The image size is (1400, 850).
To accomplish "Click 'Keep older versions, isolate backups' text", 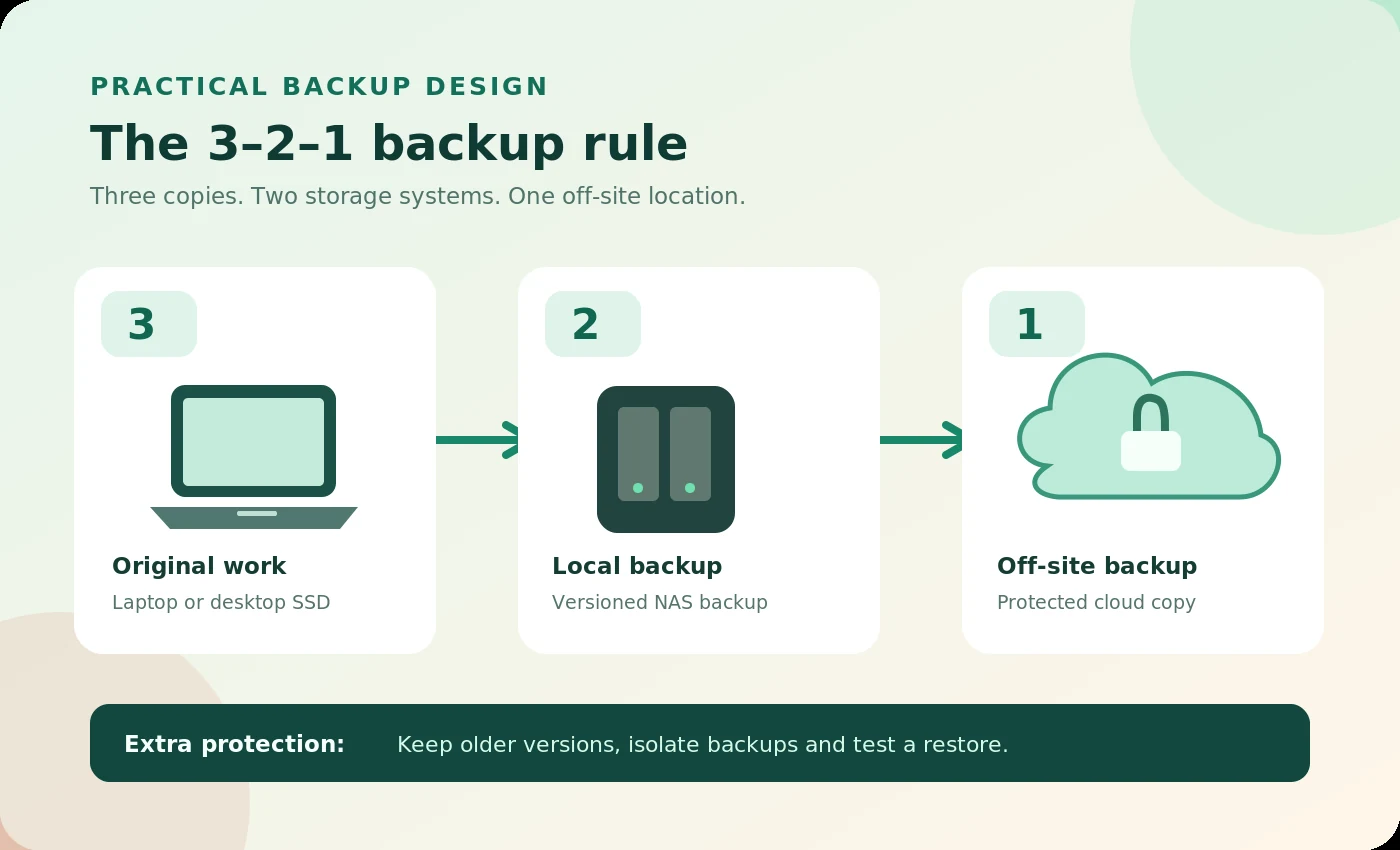I will 703,744.
